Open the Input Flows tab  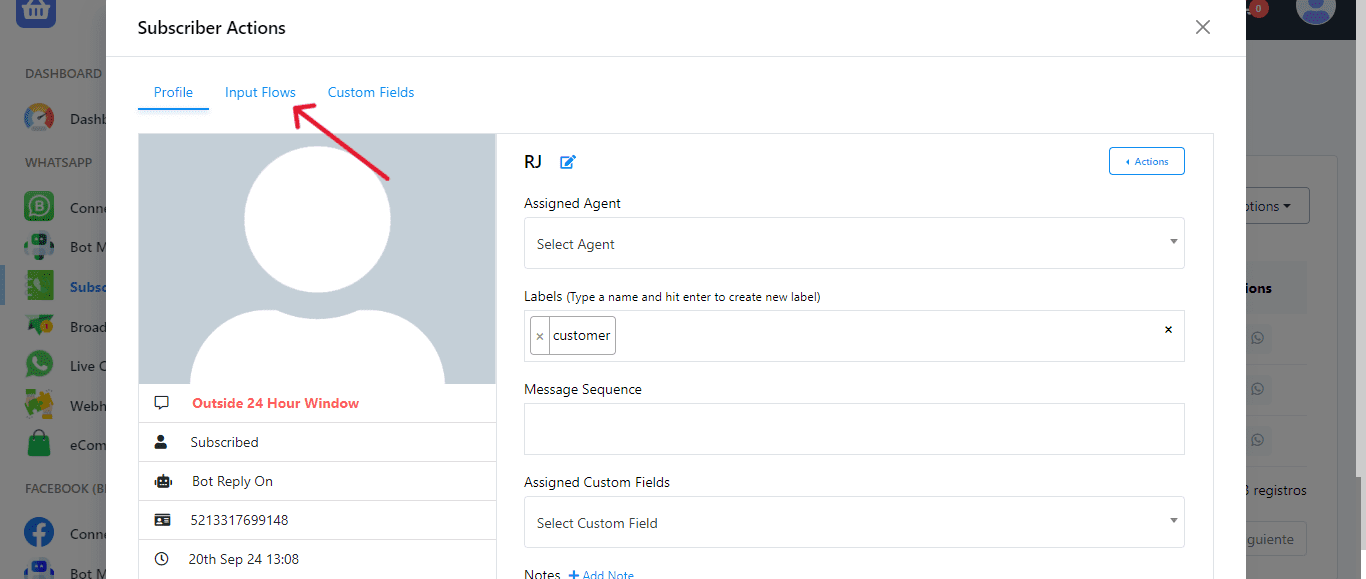click(260, 92)
